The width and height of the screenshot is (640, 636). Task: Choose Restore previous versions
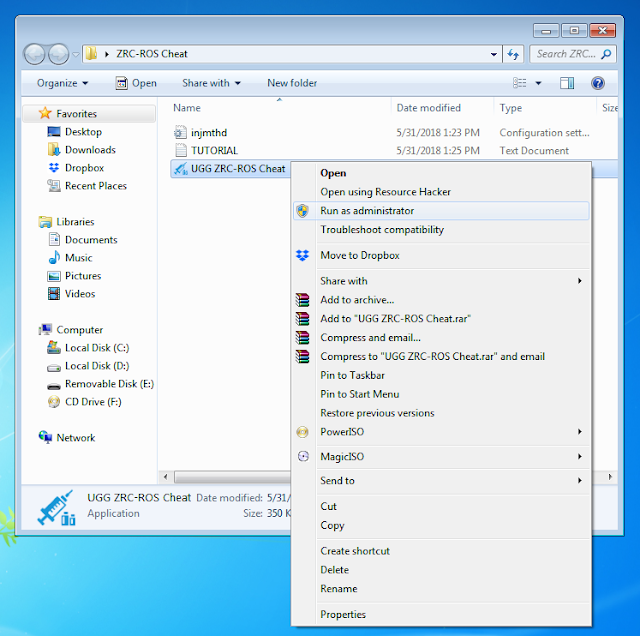(x=441, y=413)
